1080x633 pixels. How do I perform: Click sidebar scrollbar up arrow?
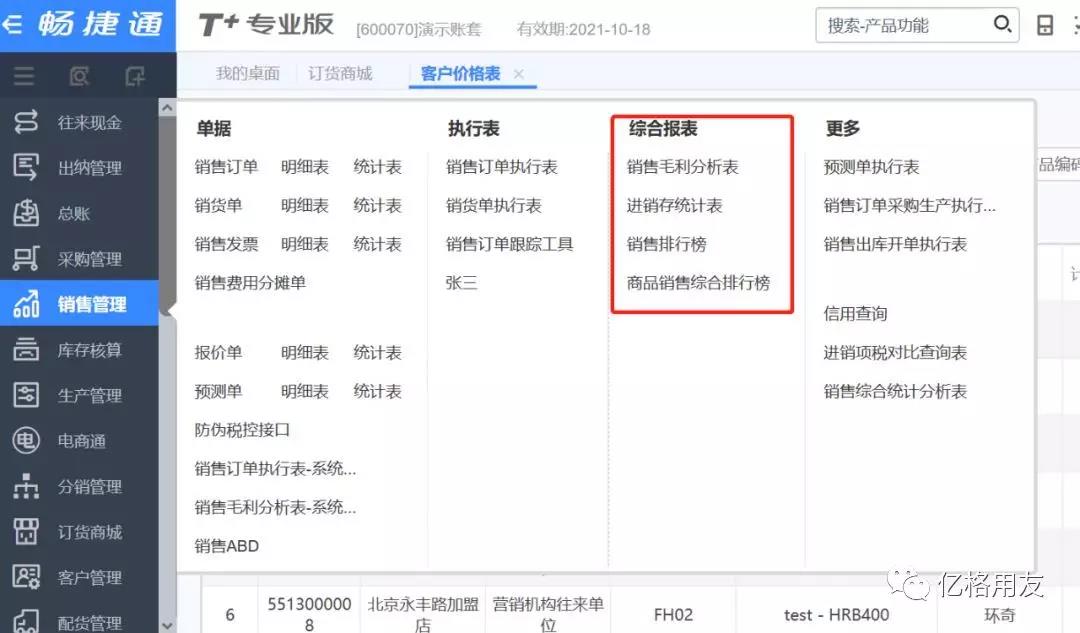pos(167,108)
